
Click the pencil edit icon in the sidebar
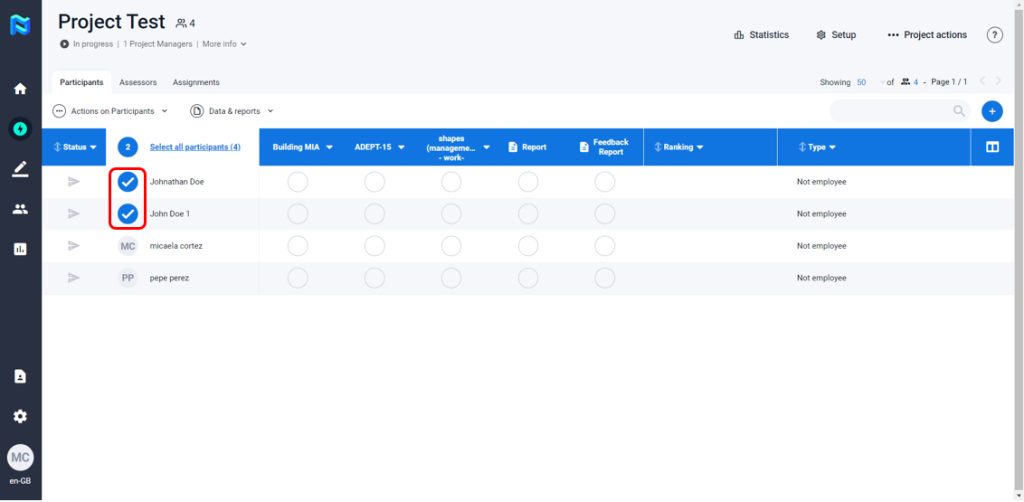(20, 169)
